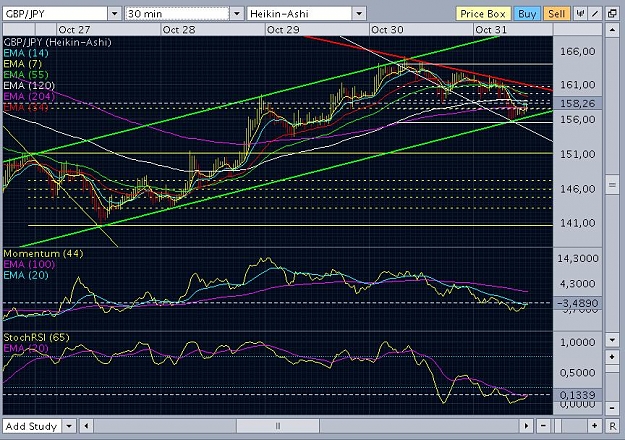Click the R reset button
The width and height of the screenshot is (625, 440).
click(612, 426)
